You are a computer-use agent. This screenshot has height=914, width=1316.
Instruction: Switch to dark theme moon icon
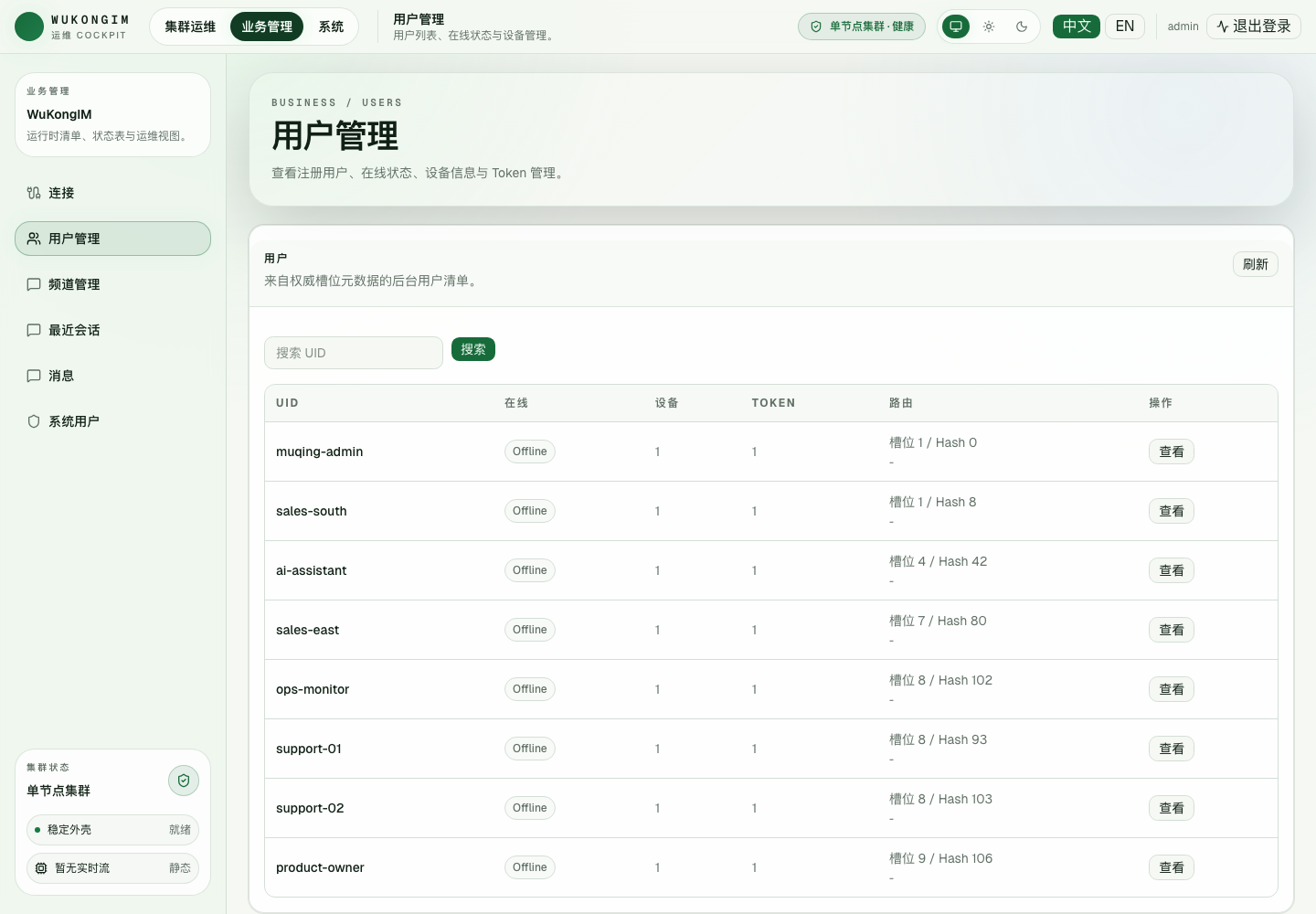1022,27
